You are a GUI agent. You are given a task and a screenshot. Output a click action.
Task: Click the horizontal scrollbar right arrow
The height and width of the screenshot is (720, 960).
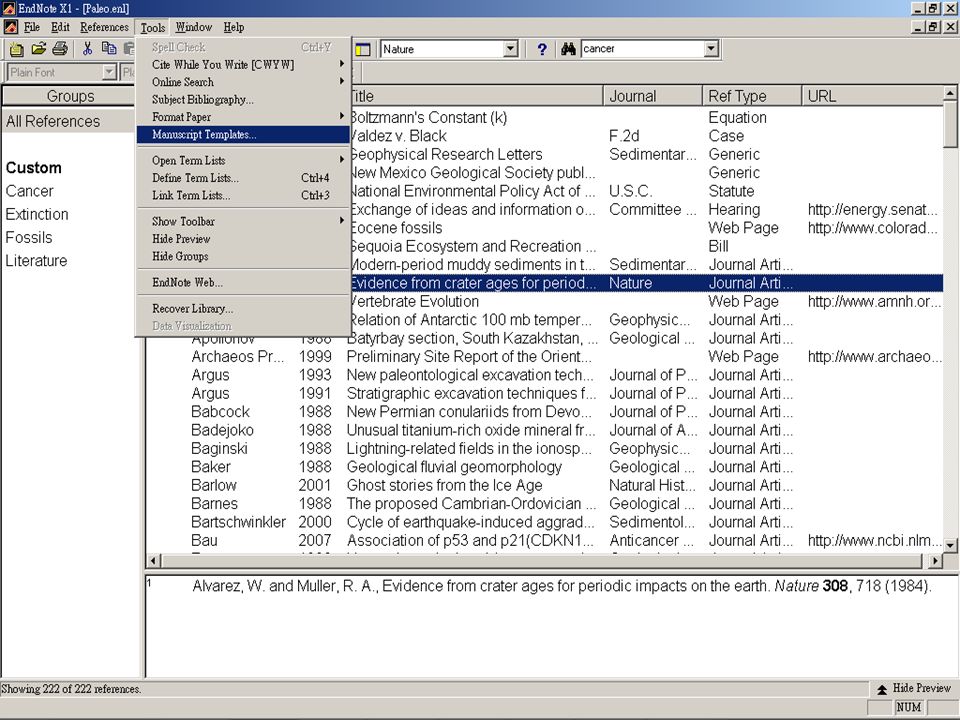[935, 560]
